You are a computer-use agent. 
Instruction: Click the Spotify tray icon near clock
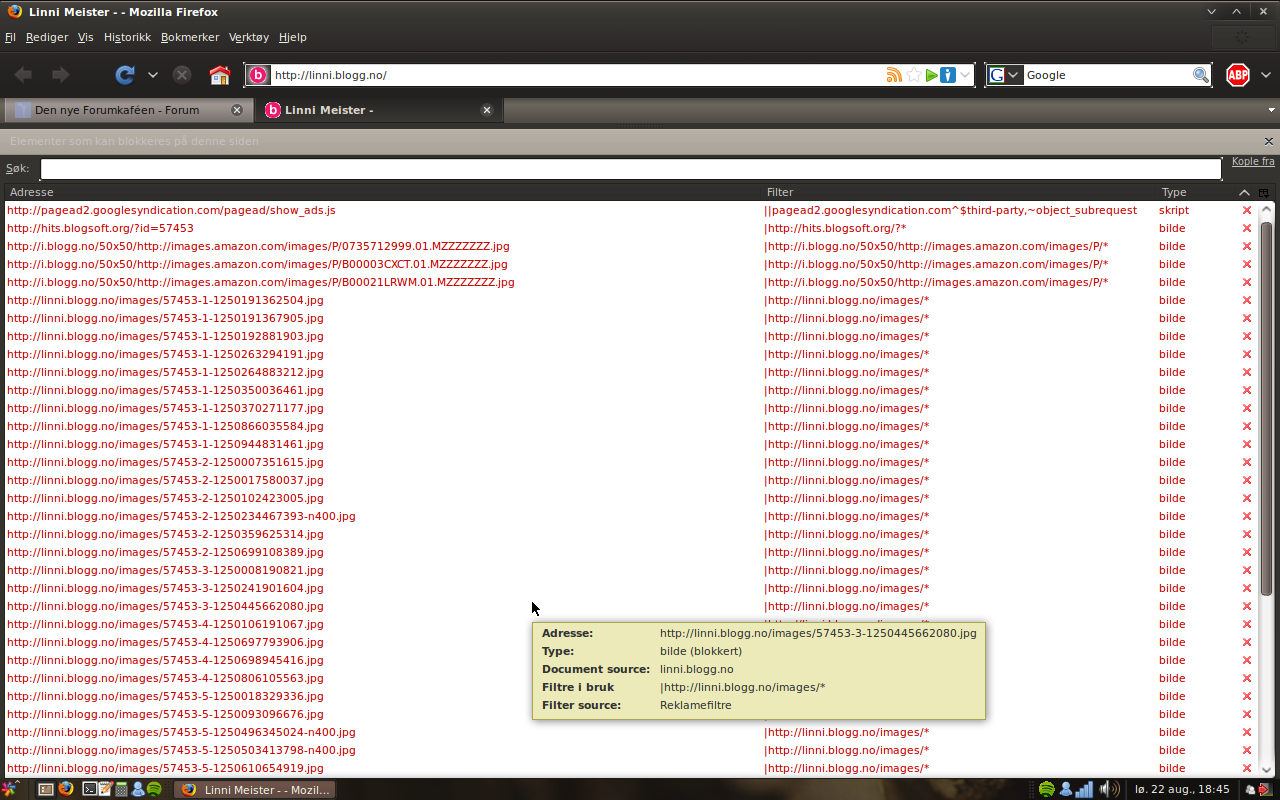tap(1047, 789)
